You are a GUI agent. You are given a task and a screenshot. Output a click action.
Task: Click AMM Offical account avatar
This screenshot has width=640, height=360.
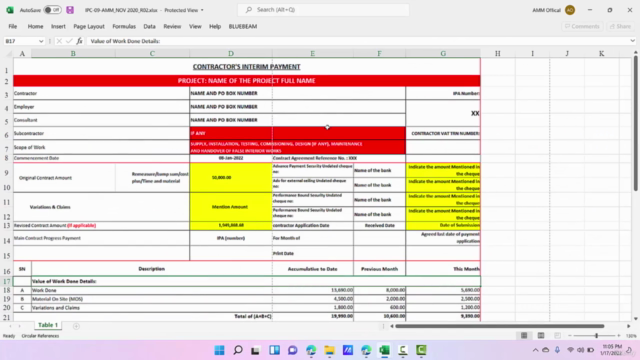[x=570, y=10]
